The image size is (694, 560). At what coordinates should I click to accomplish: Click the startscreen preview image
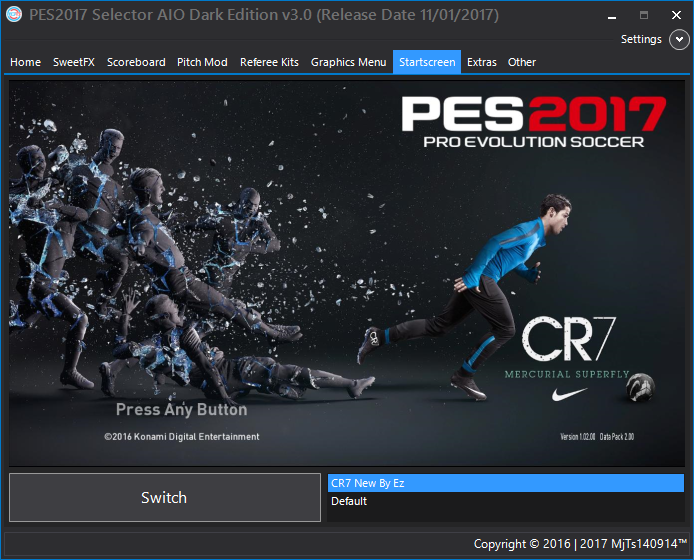pos(347,273)
